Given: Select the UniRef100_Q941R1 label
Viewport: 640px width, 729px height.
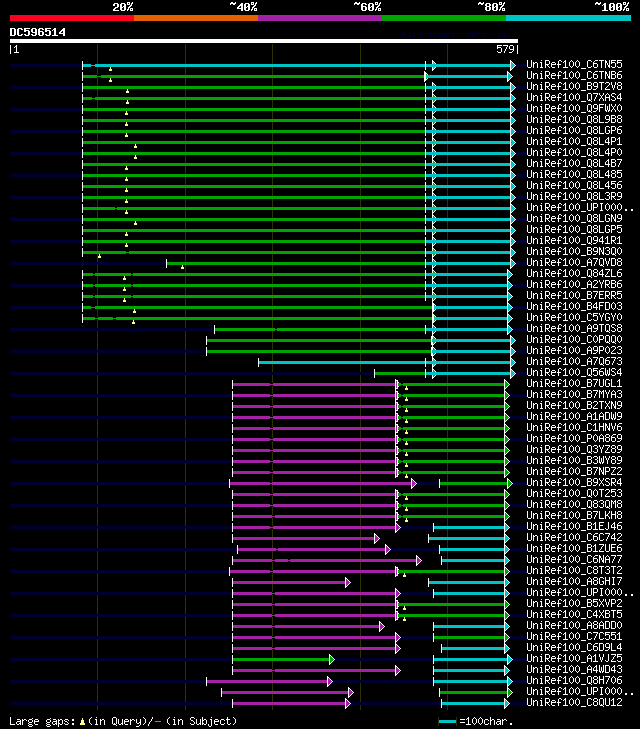Looking at the screenshot, I should pyautogui.click(x=574, y=240).
